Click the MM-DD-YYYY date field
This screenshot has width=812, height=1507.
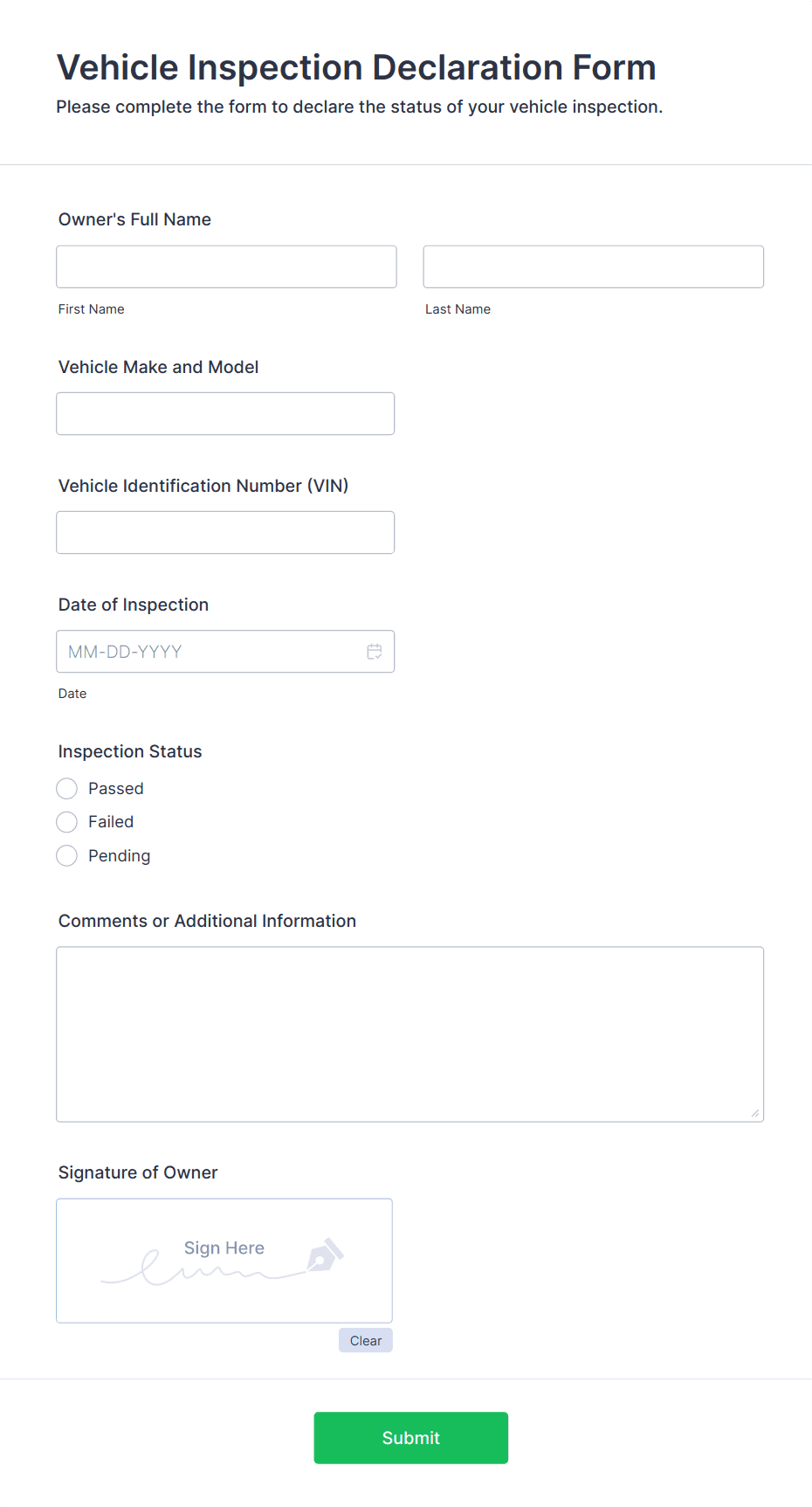coord(210,651)
